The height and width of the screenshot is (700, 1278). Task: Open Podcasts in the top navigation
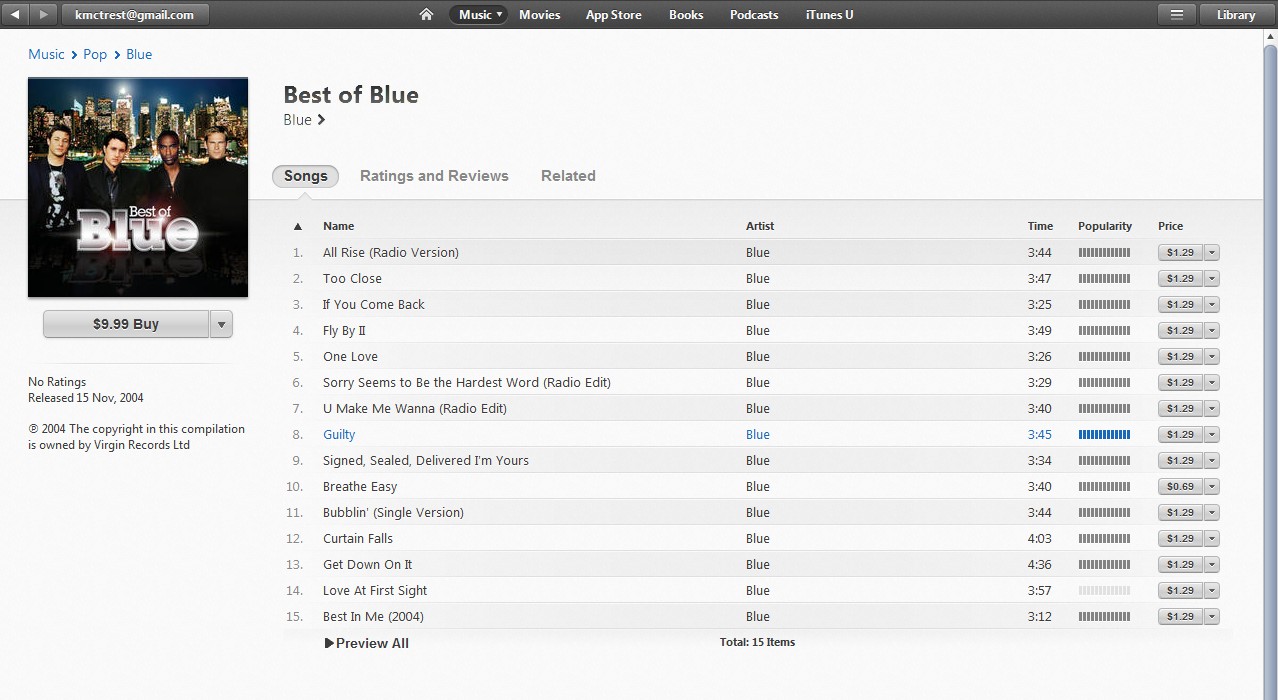point(754,15)
